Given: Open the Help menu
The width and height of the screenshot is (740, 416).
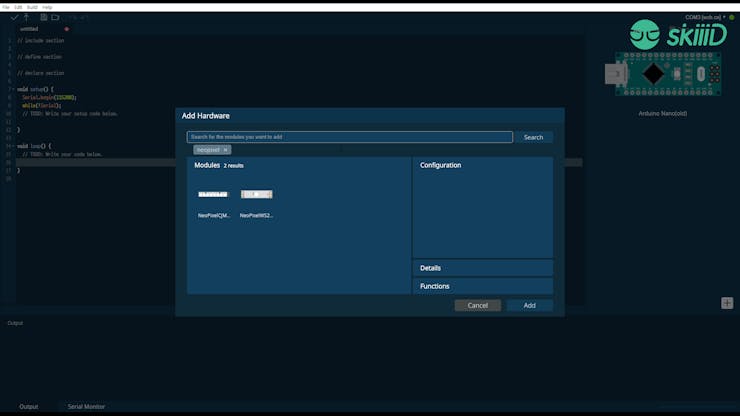Looking at the screenshot, I should (x=47, y=8).
